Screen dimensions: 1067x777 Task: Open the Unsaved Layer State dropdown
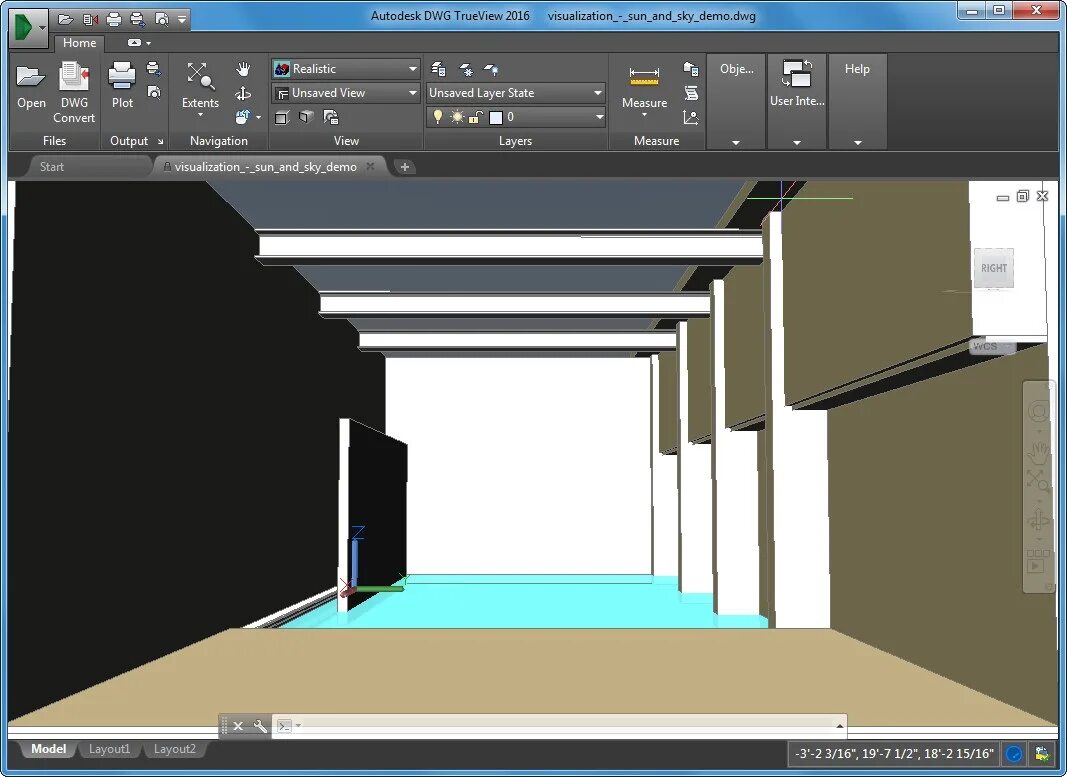515,93
